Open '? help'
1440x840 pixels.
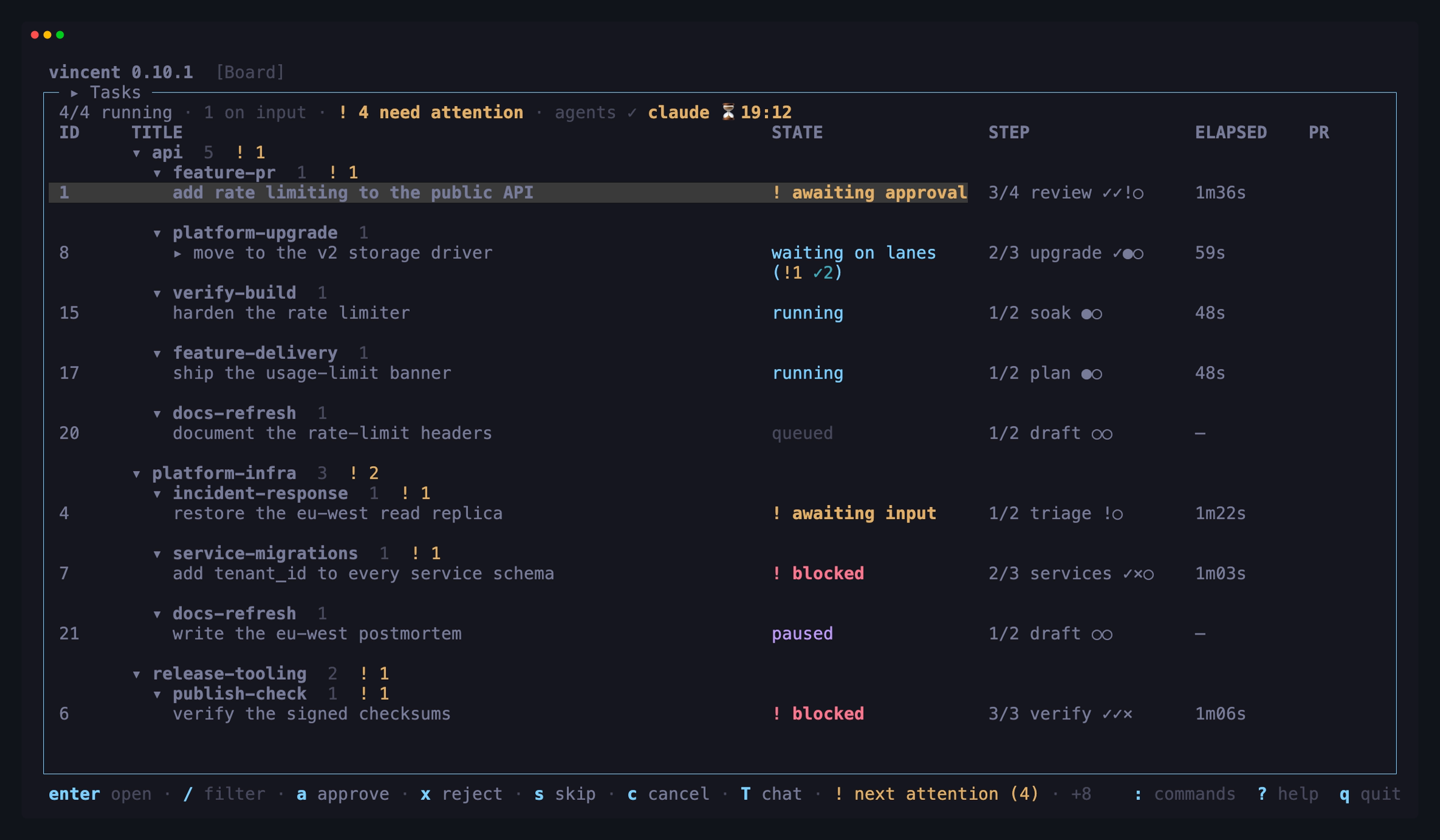(x=1288, y=794)
